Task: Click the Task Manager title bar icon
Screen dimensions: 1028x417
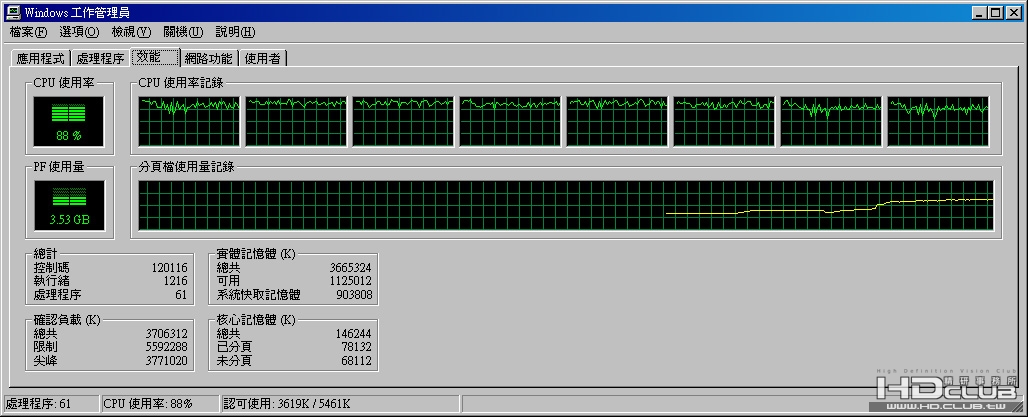Action: click(13, 12)
